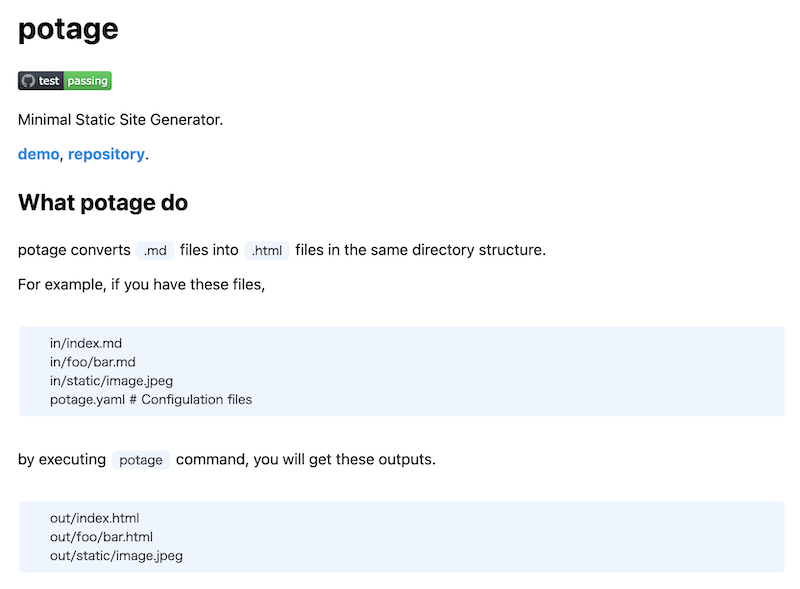This screenshot has height=589, width=800.
Task: Click the "in/foo/bar.md" line in code block
Action: [x=93, y=362]
